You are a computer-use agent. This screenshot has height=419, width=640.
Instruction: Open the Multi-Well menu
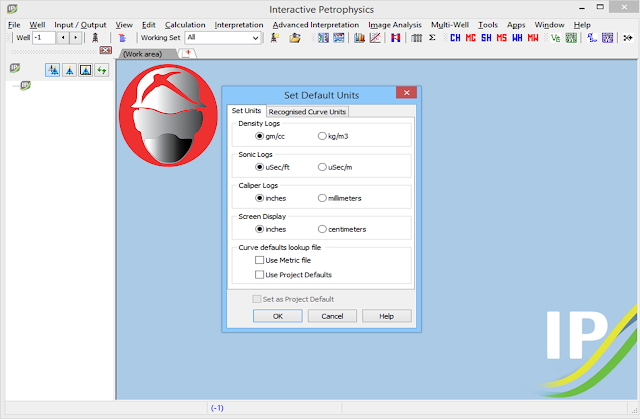click(x=450, y=25)
